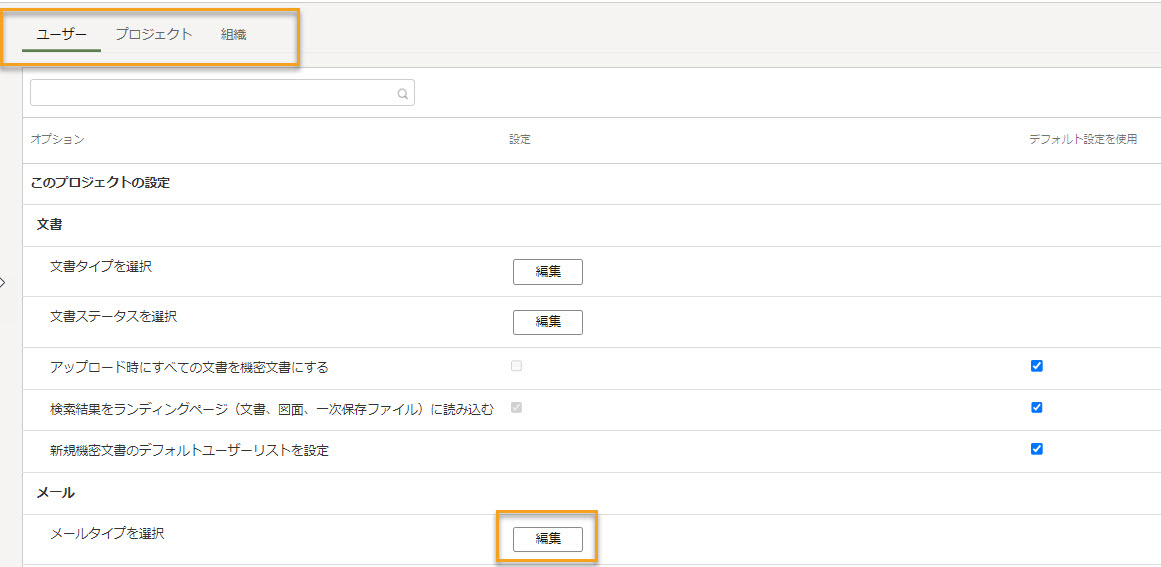The height and width of the screenshot is (567, 1161).
Task: Edit 文書ステータスを選択 setting
Action: tap(548, 322)
